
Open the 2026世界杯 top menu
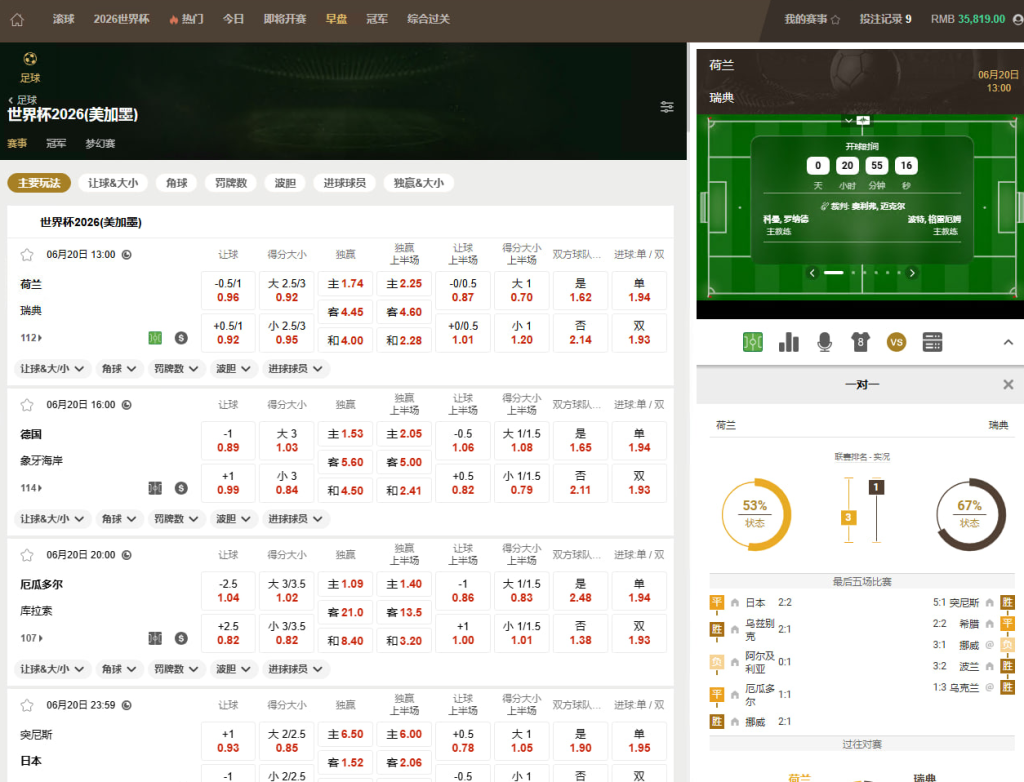pos(121,20)
